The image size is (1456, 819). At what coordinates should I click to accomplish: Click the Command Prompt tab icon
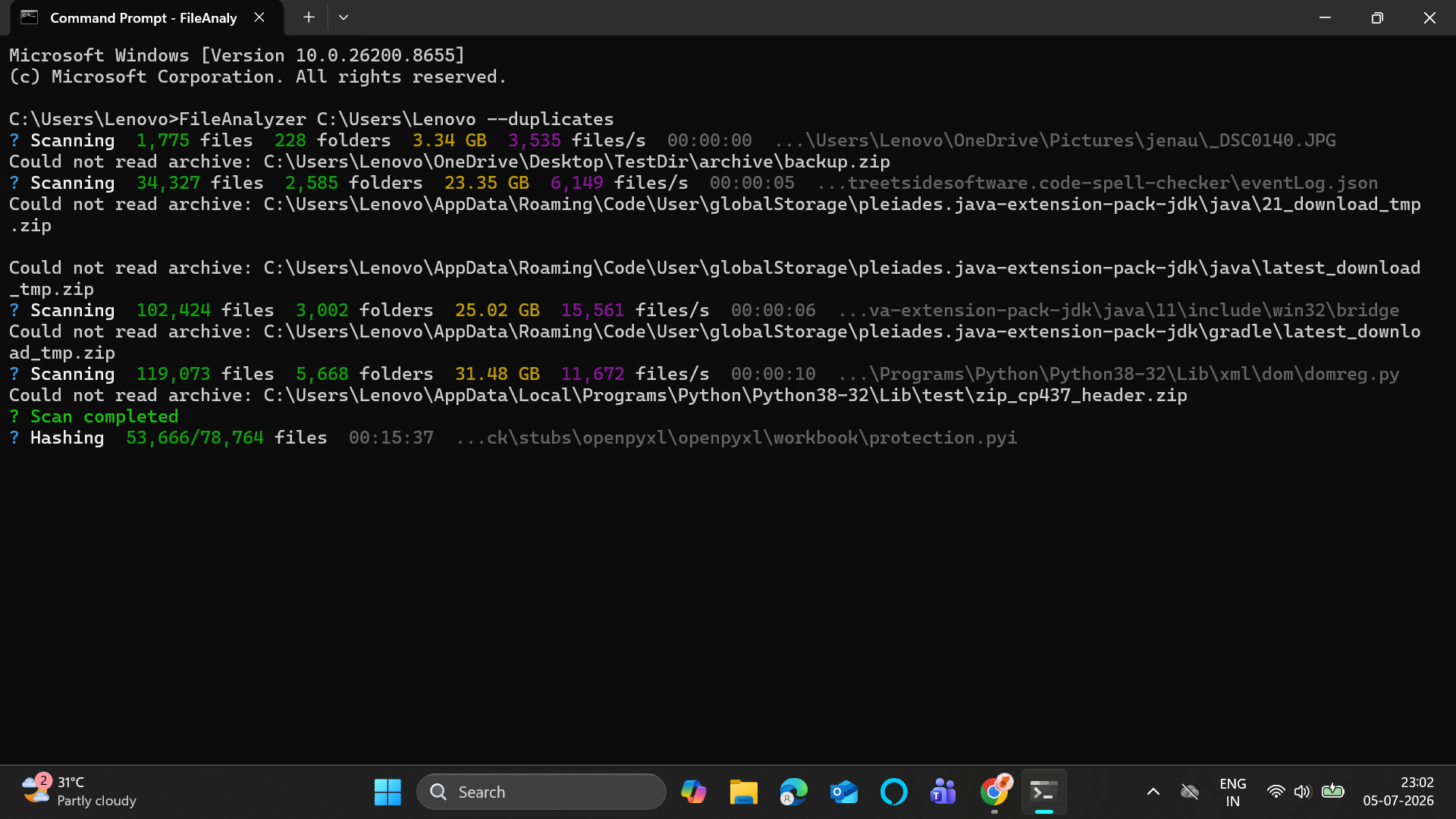30,17
